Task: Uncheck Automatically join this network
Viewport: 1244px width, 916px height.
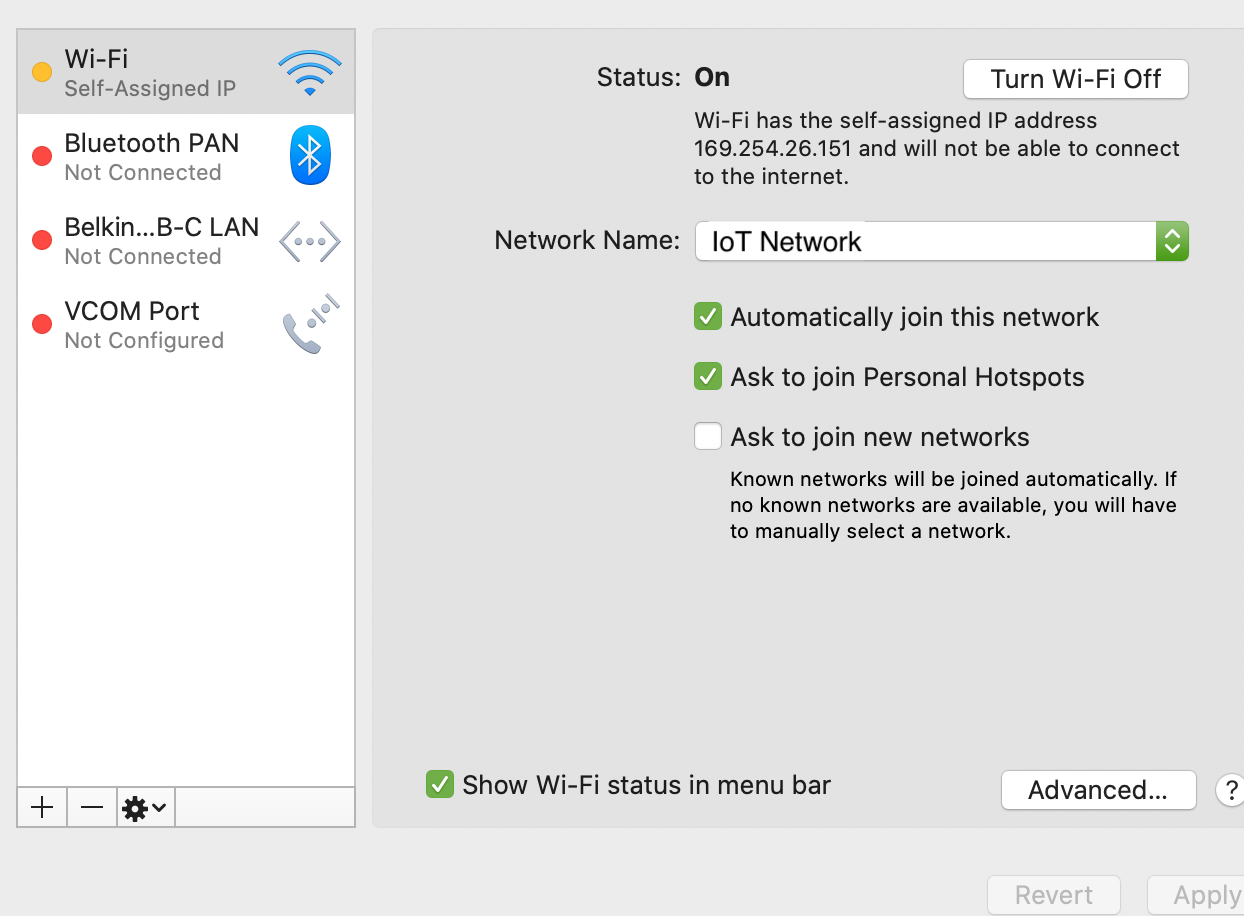Action: click(708, 317)
